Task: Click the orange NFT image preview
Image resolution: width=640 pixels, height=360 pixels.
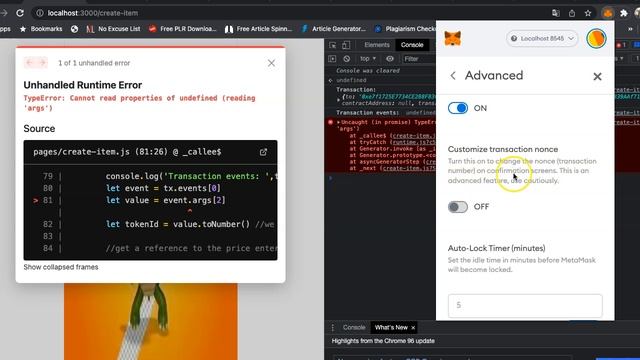Action: coord(151,322)
